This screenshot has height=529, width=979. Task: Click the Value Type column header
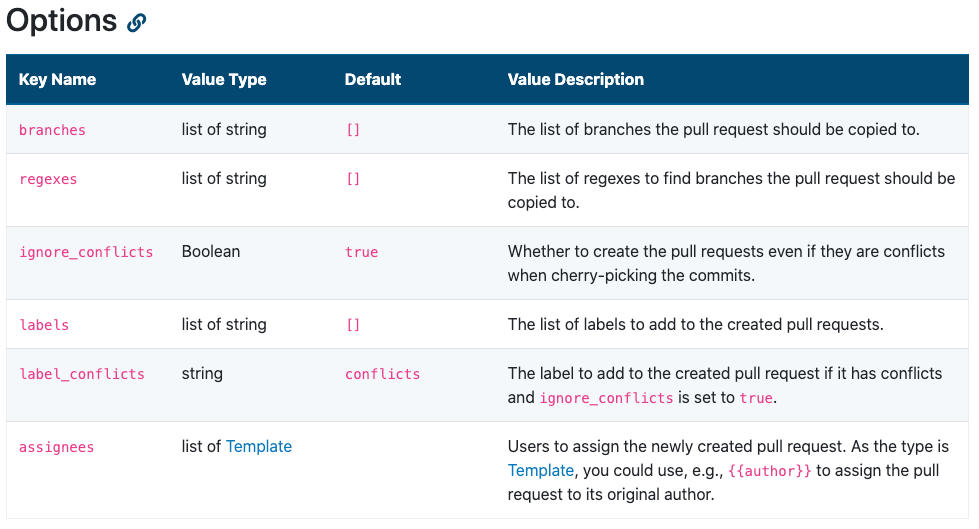[x=224, y=79]
